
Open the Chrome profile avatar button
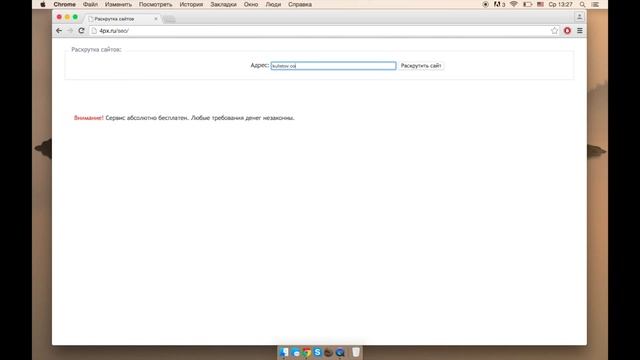point(579,17)
